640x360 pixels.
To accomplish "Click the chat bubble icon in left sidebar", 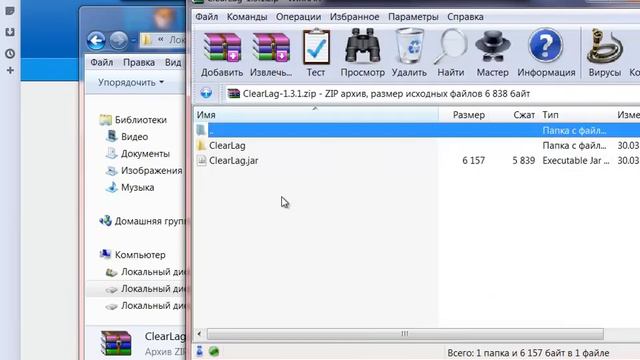I will (10, 11).
